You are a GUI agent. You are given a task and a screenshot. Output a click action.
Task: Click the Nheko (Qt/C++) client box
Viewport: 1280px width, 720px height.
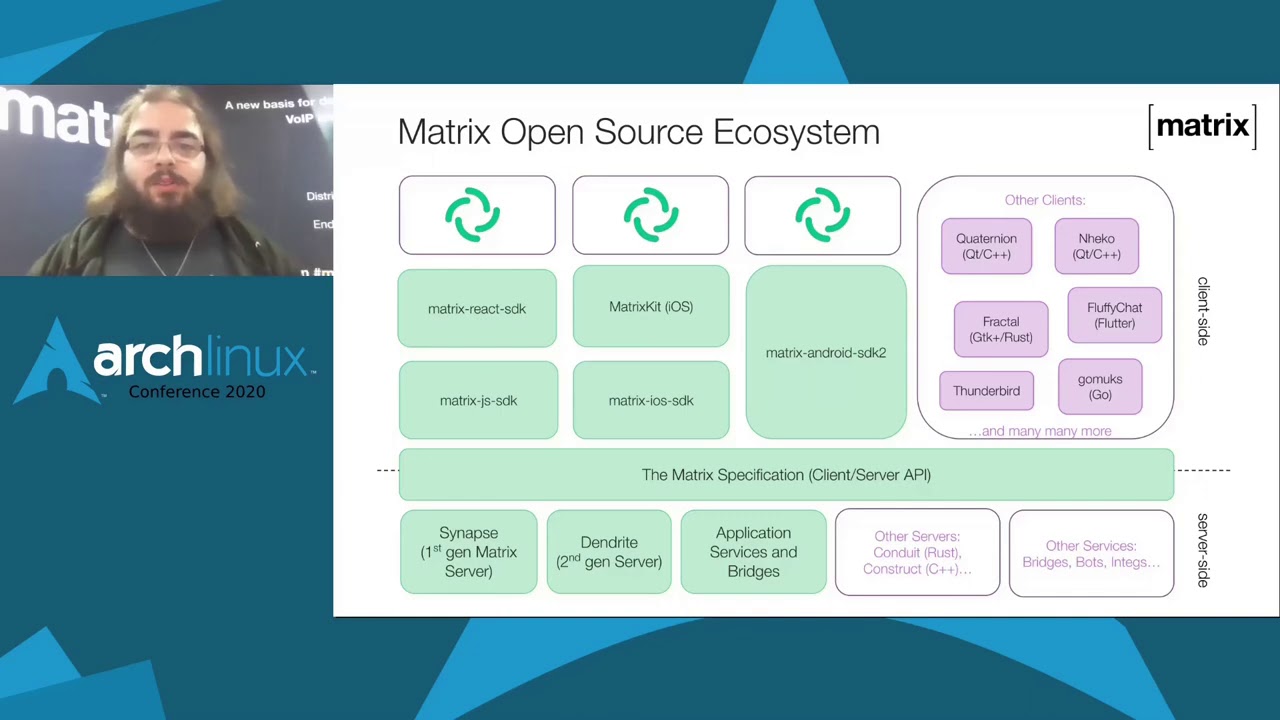coord(1096,246)
